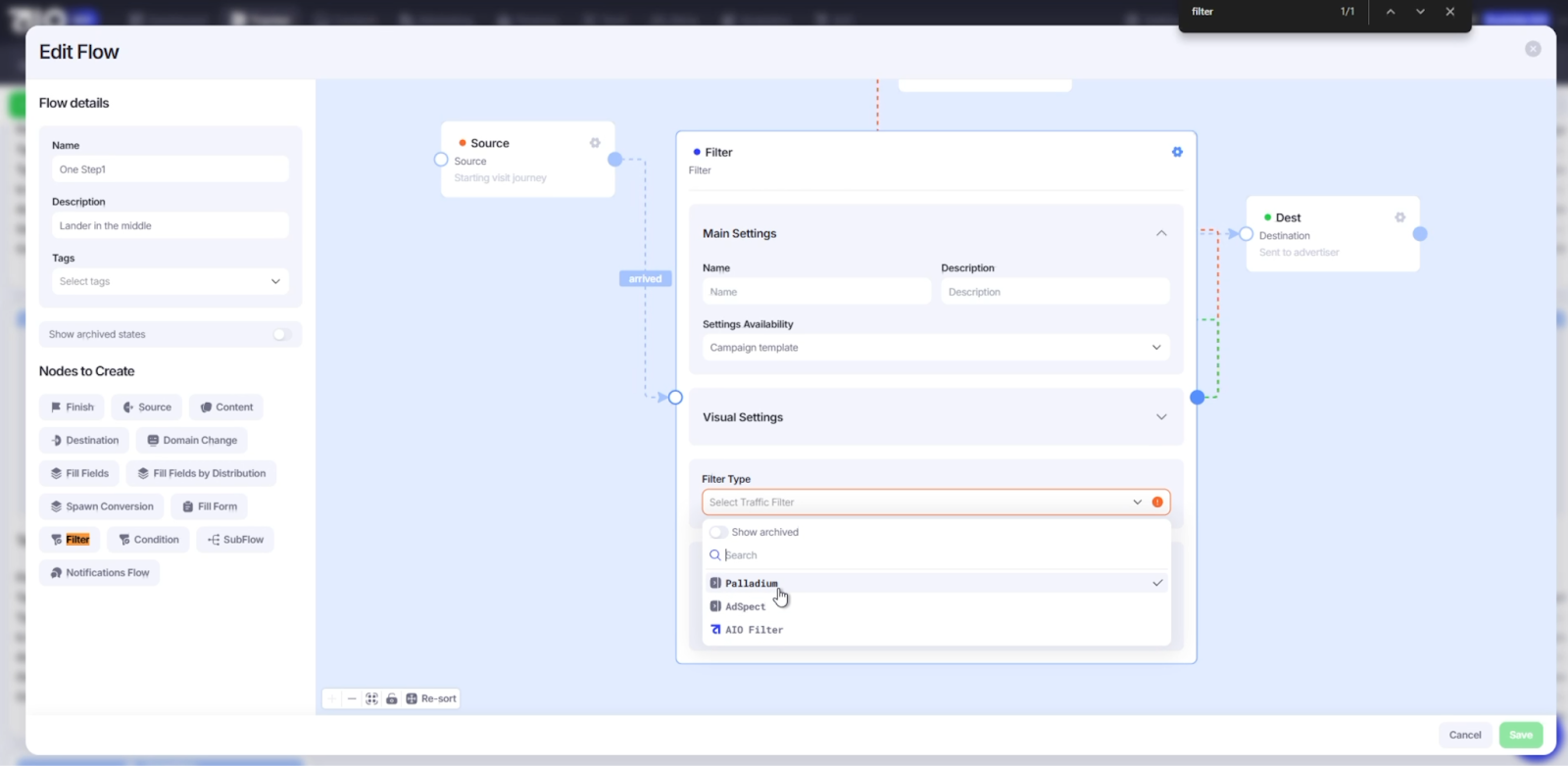The width and height of the screenshot is (1568, 766).
Task: Click the filter node Name input field
Action: point(815,292)
